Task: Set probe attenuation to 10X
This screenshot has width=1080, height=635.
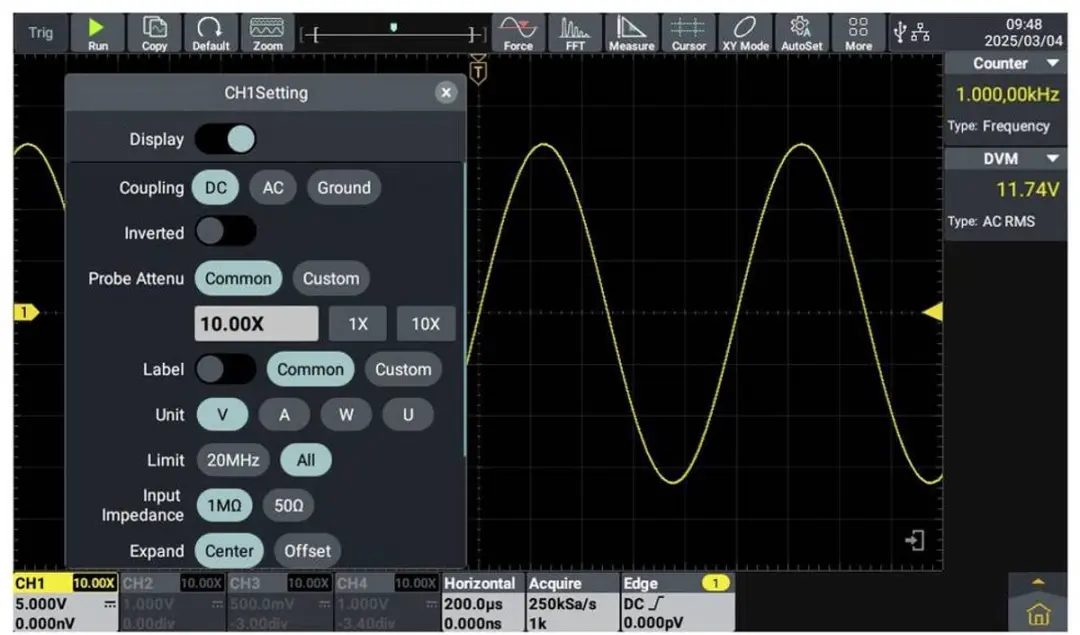Action: click(x=426, y=324)
